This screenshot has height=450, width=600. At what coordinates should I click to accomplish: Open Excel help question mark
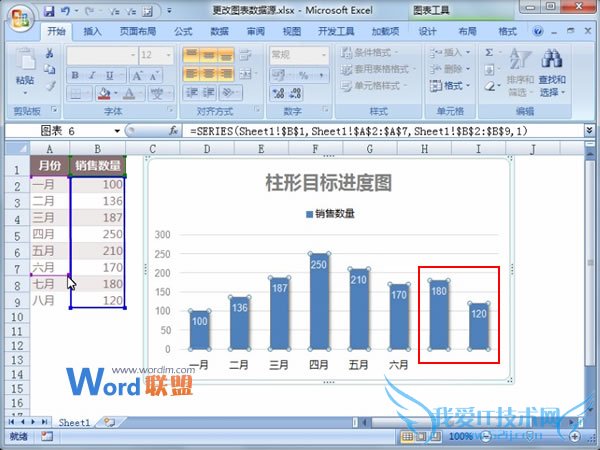pyautogui.click(x=538, y=31)
